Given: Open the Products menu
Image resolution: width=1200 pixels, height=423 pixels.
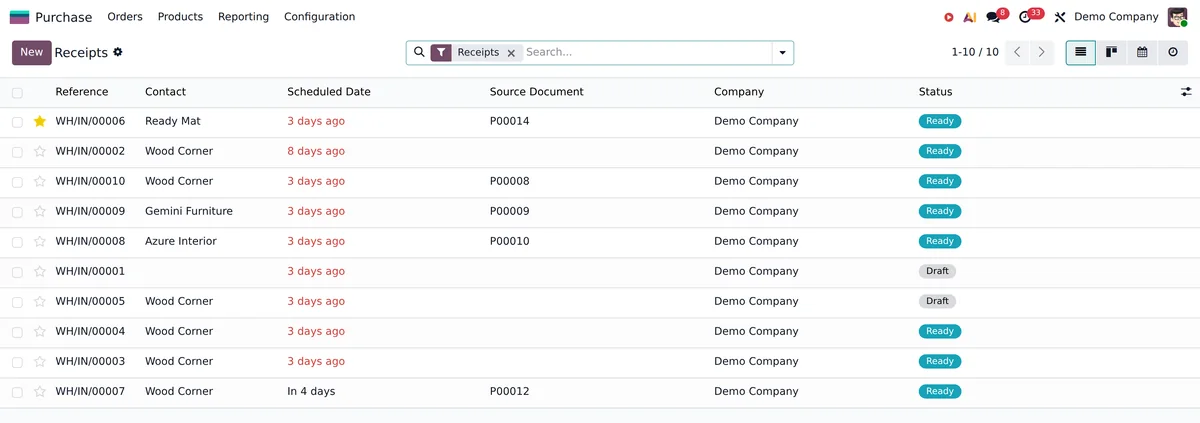Looking at the screenshot, I should (180, 17).
